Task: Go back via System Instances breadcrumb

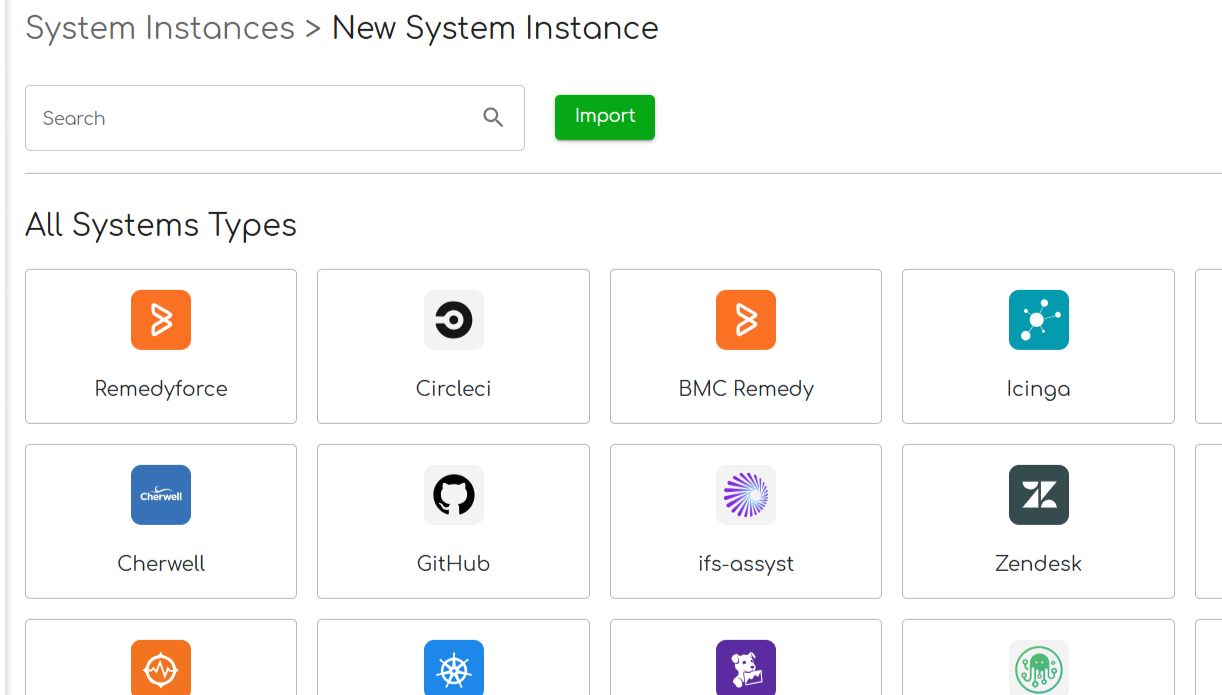Action: (160, 28)
